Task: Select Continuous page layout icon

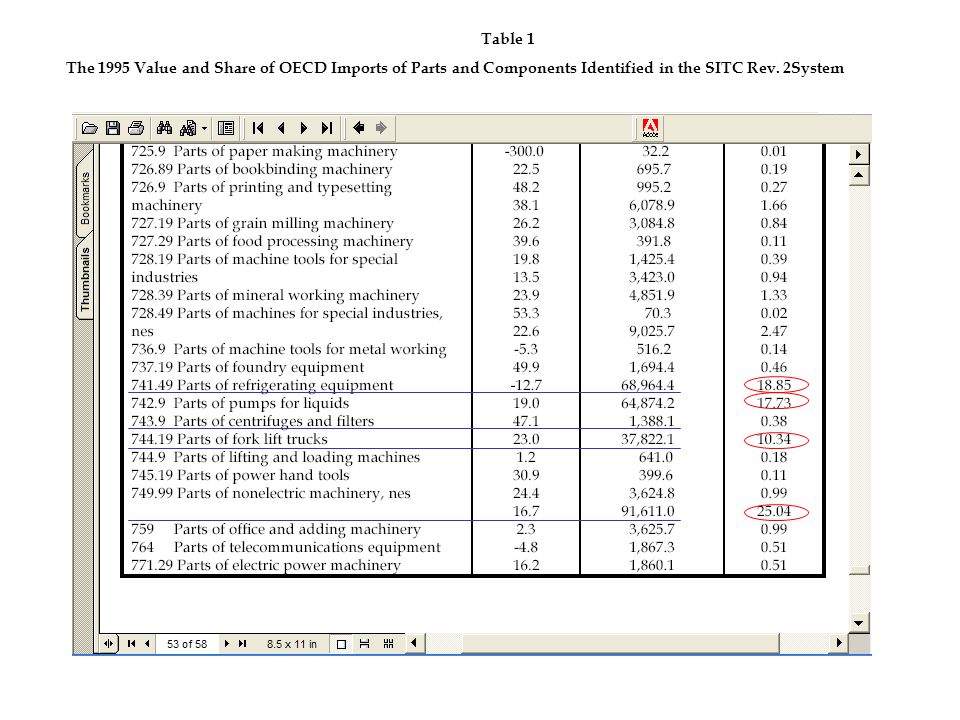Action: click(365, 643)
